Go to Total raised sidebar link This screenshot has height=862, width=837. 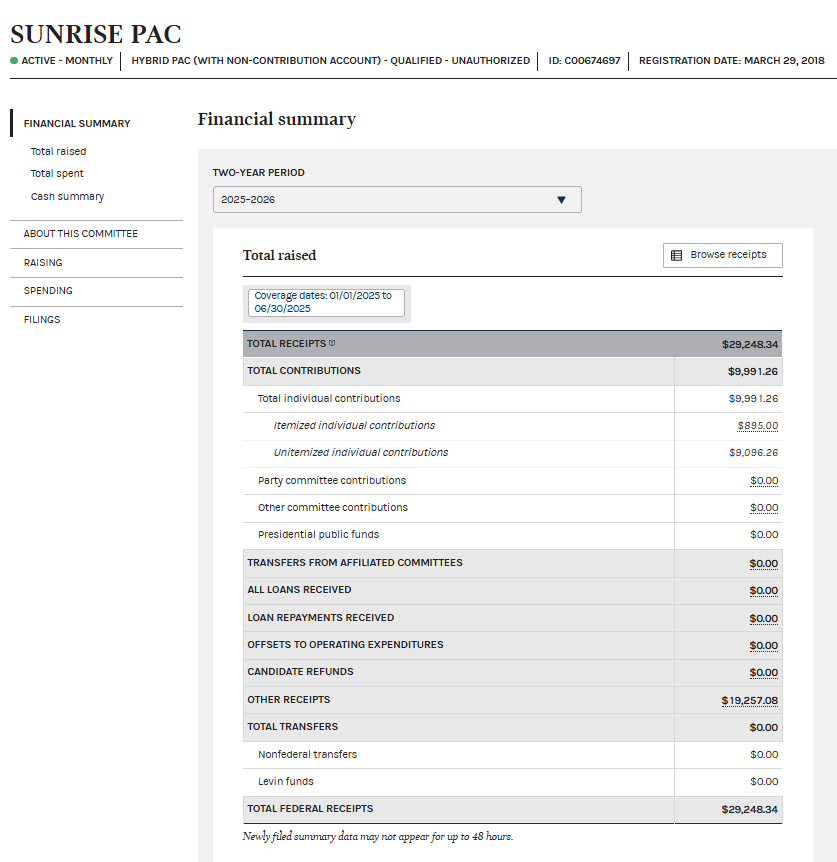click(58, 151)
